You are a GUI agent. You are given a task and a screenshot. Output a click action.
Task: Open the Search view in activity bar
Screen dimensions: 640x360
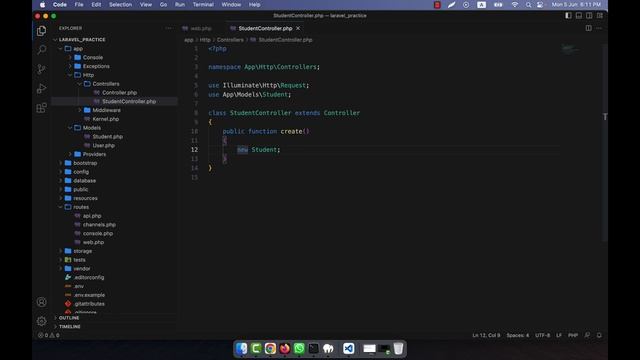[x=41, y=50]
